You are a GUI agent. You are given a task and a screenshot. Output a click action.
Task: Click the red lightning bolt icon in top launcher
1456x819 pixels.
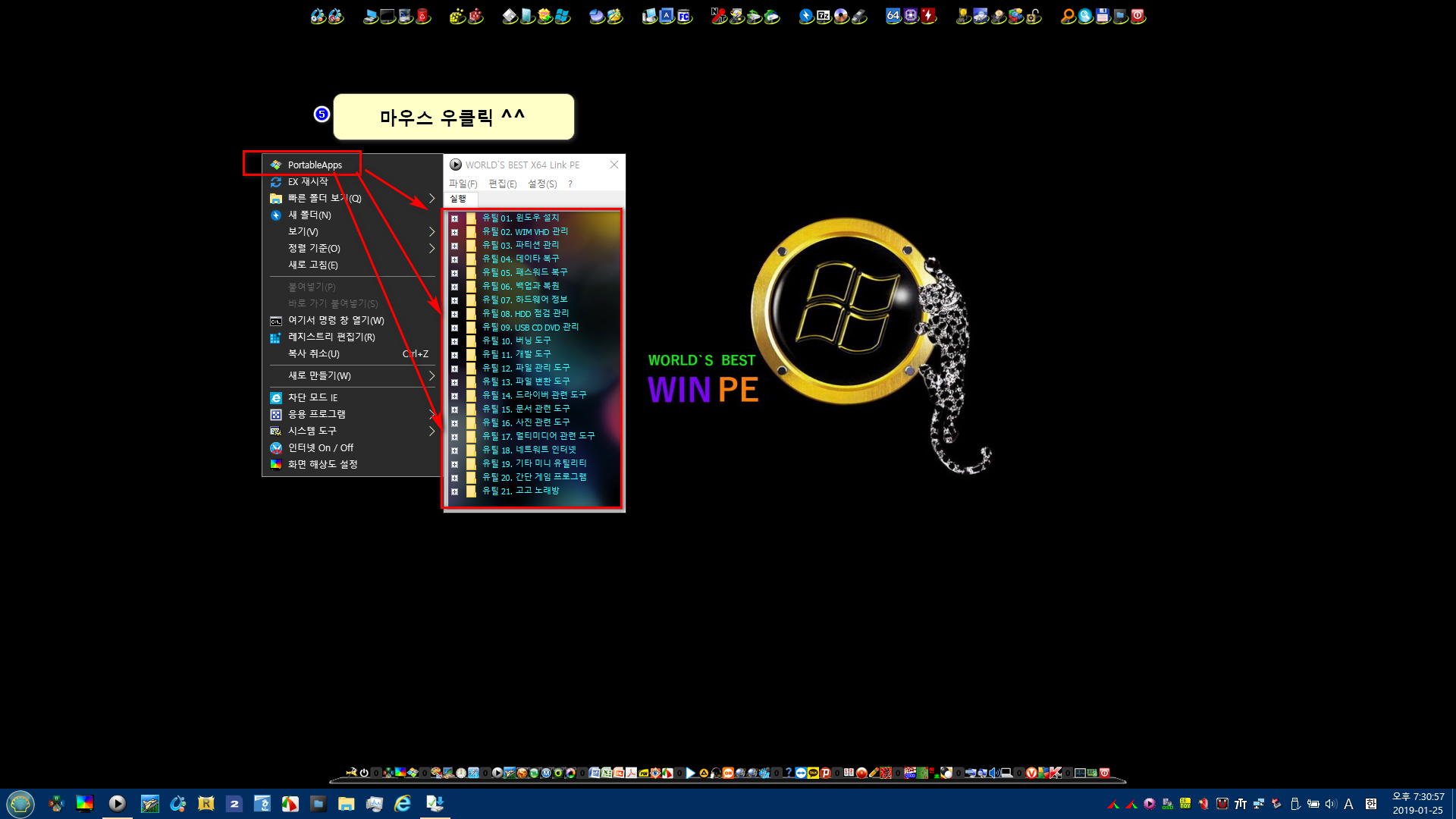928,16
